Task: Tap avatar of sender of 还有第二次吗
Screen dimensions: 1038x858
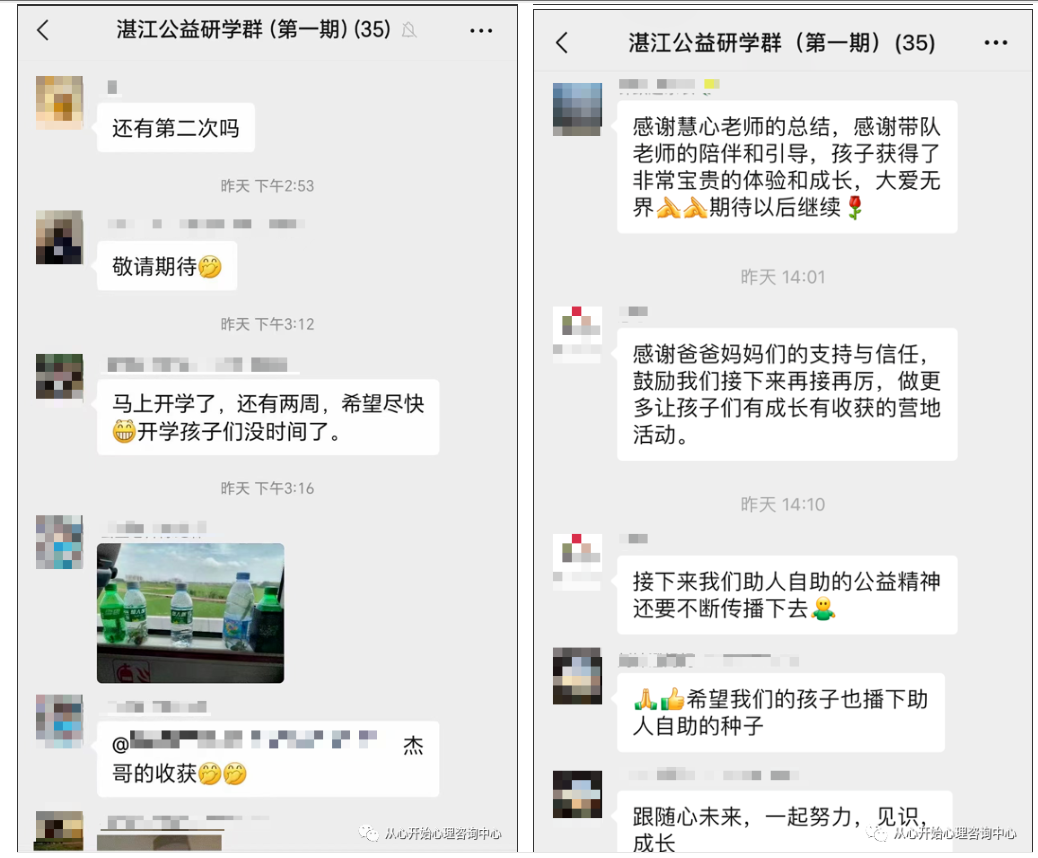Action: click(60, 102)
